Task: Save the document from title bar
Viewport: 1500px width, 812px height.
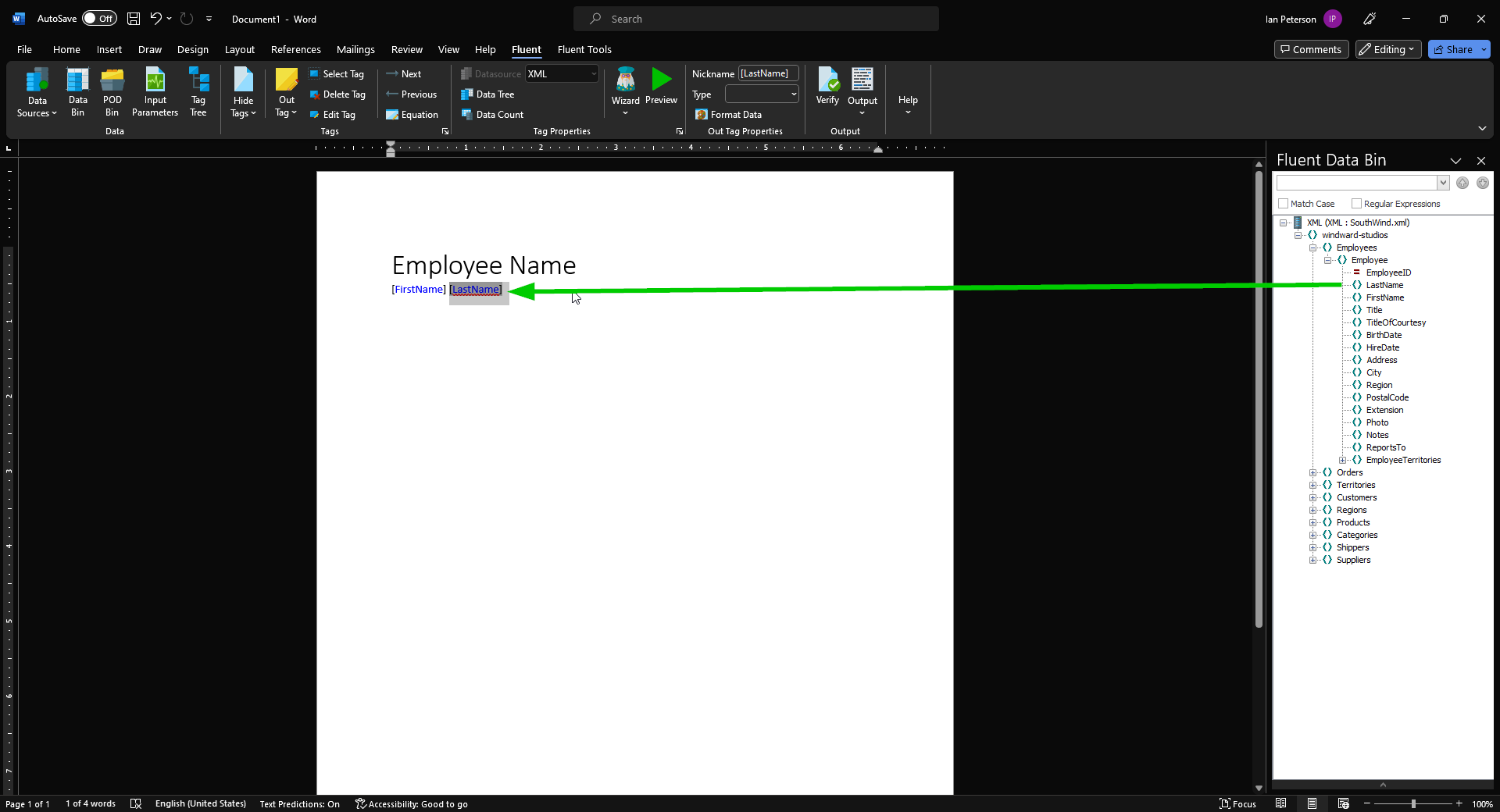Action: [x=134, y=19]
